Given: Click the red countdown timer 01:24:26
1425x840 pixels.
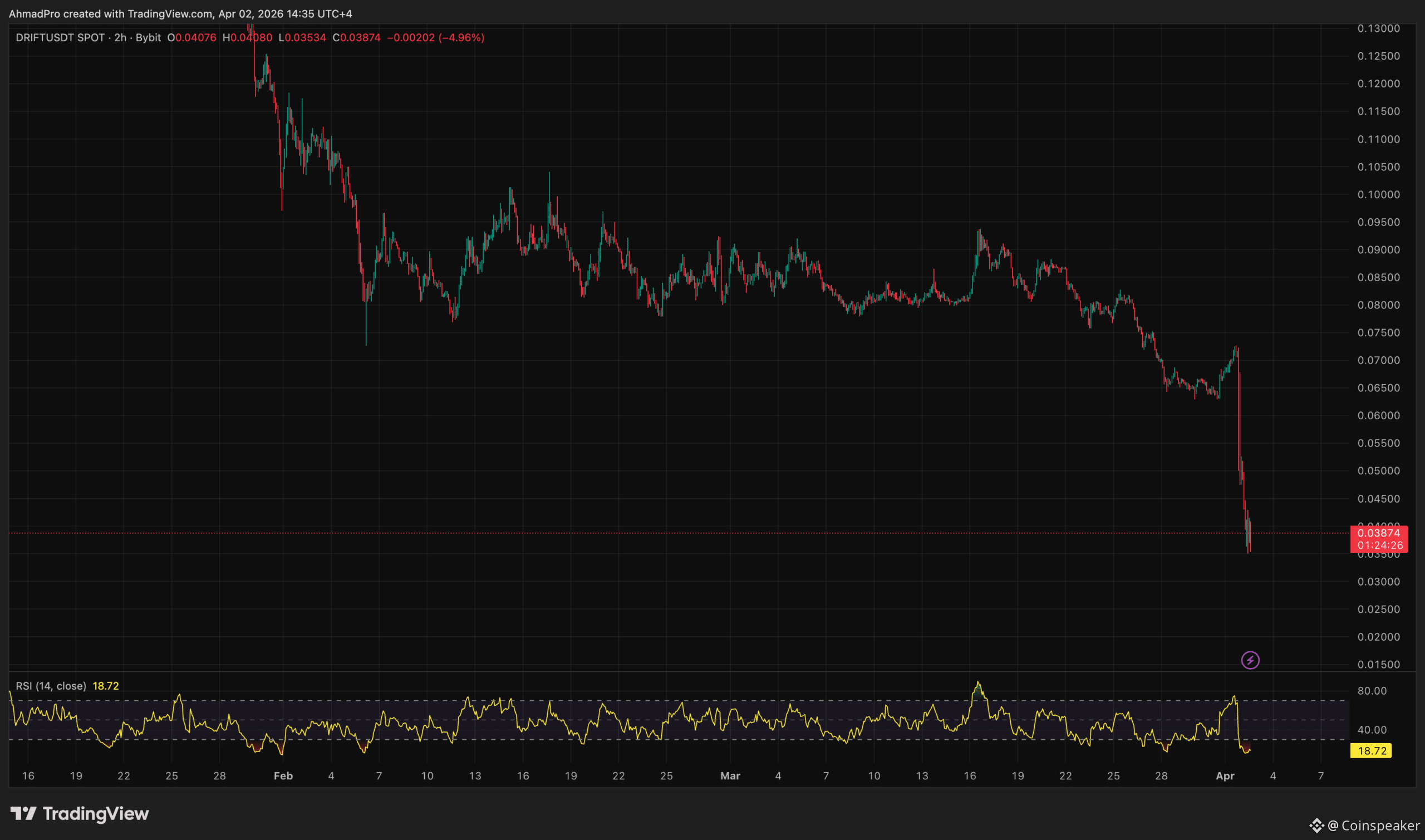Looking at the screenshot, I should 1380,545.
